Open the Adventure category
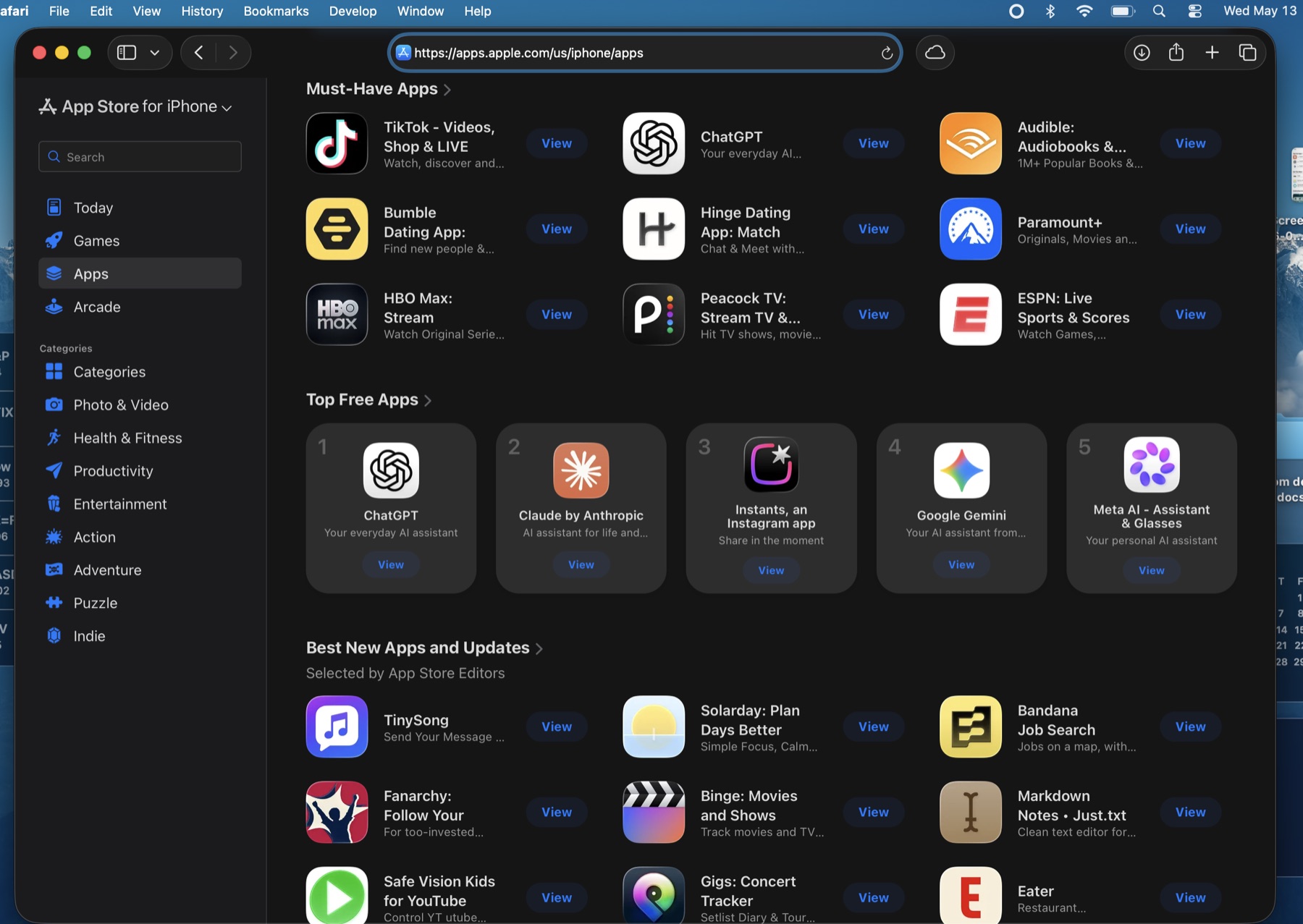Viewport: 1303px width, 924px height. tap(140, 570)
